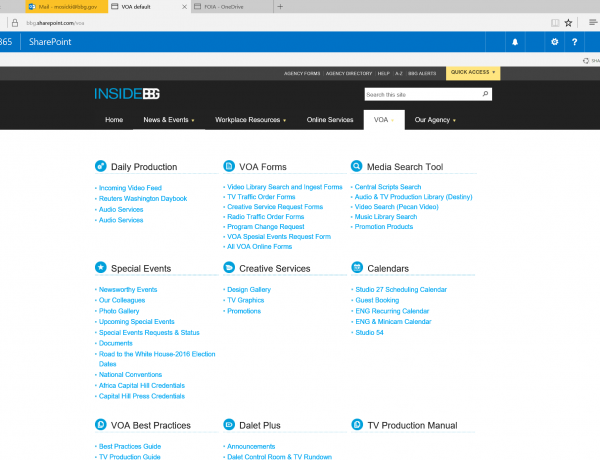The width and height of the screenshot is (600, 460).
Task: Open Video Search (Pecan Video) link
Action: [x=396, y=207]
